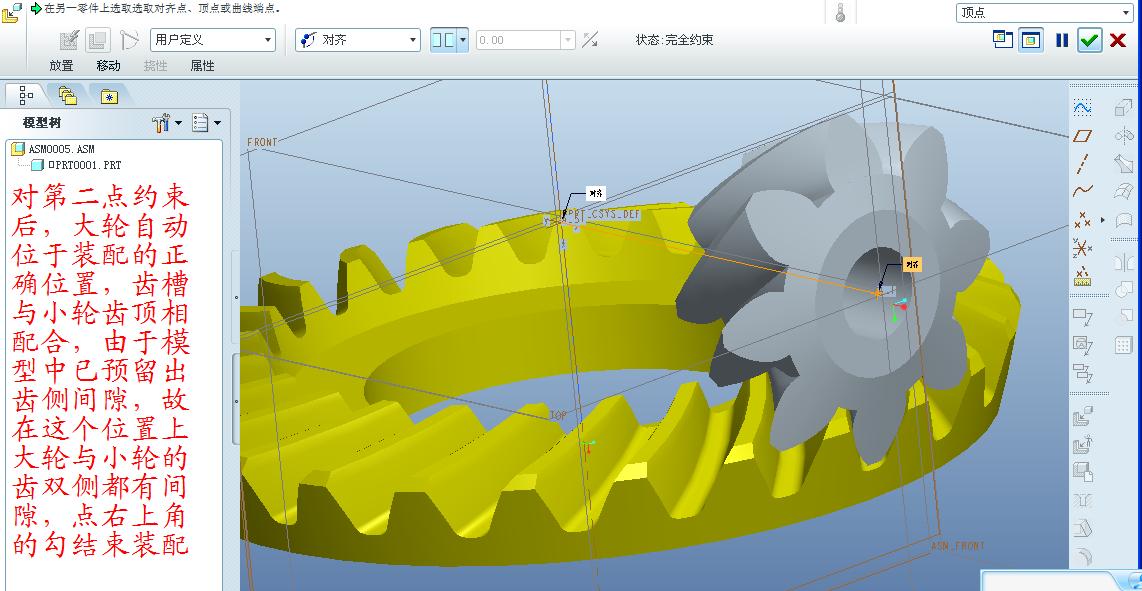
Task: Select the analysis feature tool icon
Action: [x=1082, y=275]
